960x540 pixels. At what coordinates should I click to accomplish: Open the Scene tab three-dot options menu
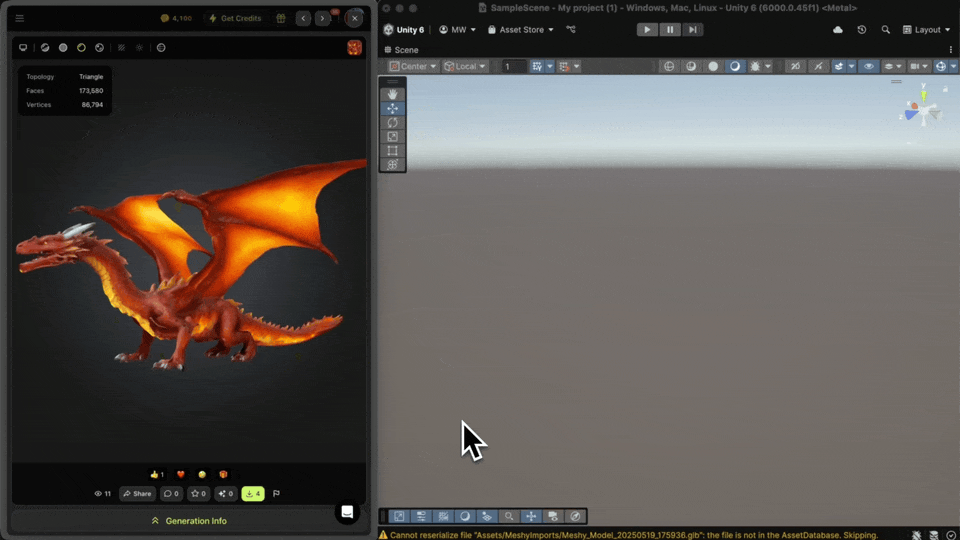951,50
